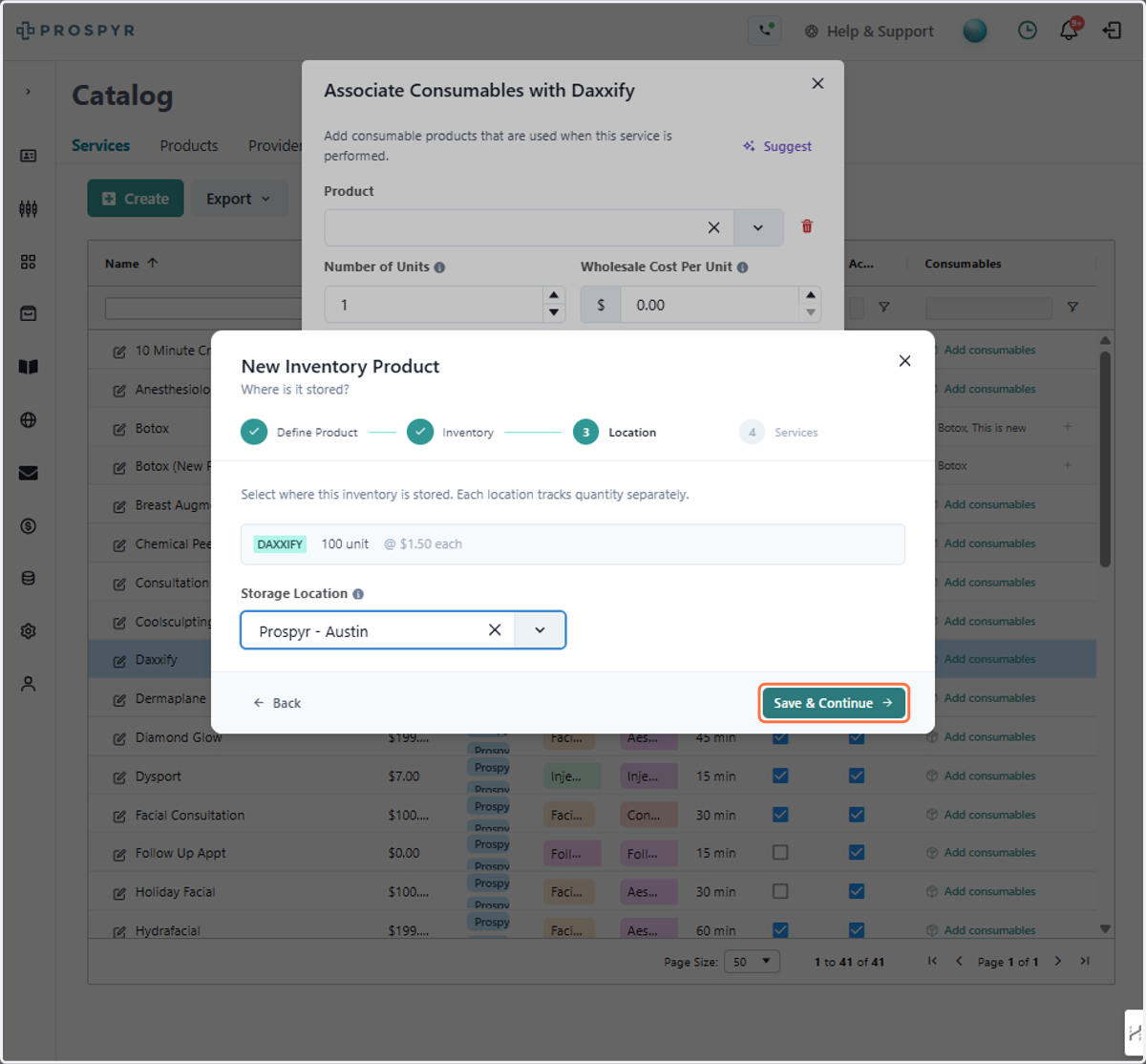Image resolution: width=1146 pixels, height=1064 pixels.
Task: Expand the Product dropdown
Action: [x=758, y=227]
